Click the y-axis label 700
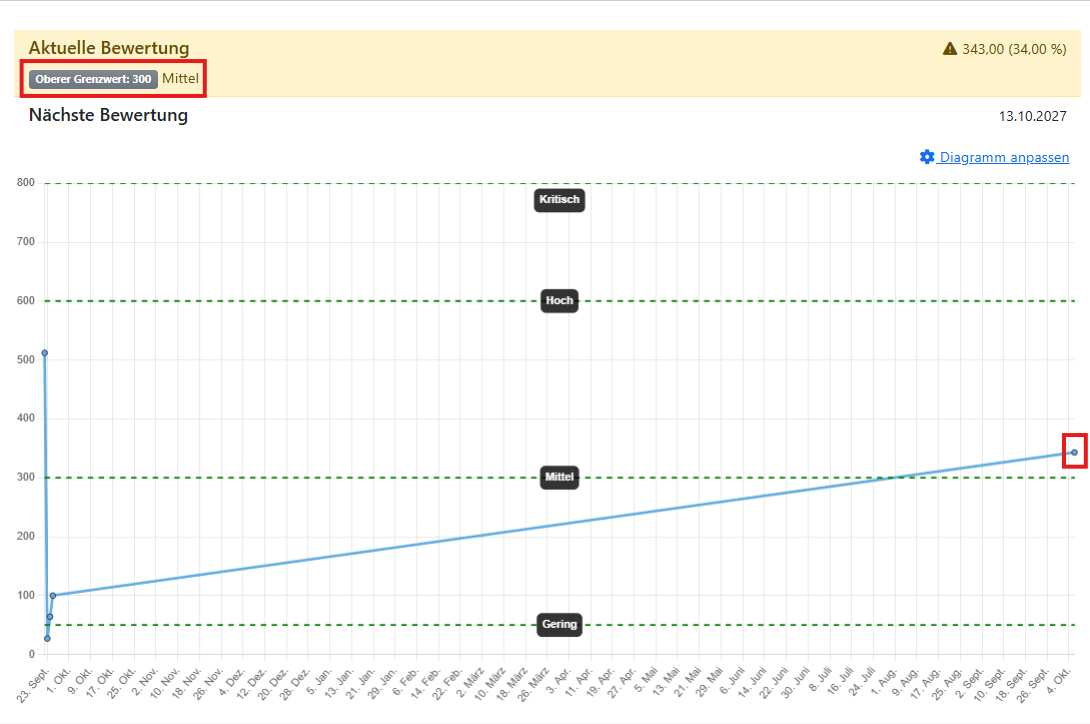Viewport: 1090px width, 724px height. [x=26, y=242]
